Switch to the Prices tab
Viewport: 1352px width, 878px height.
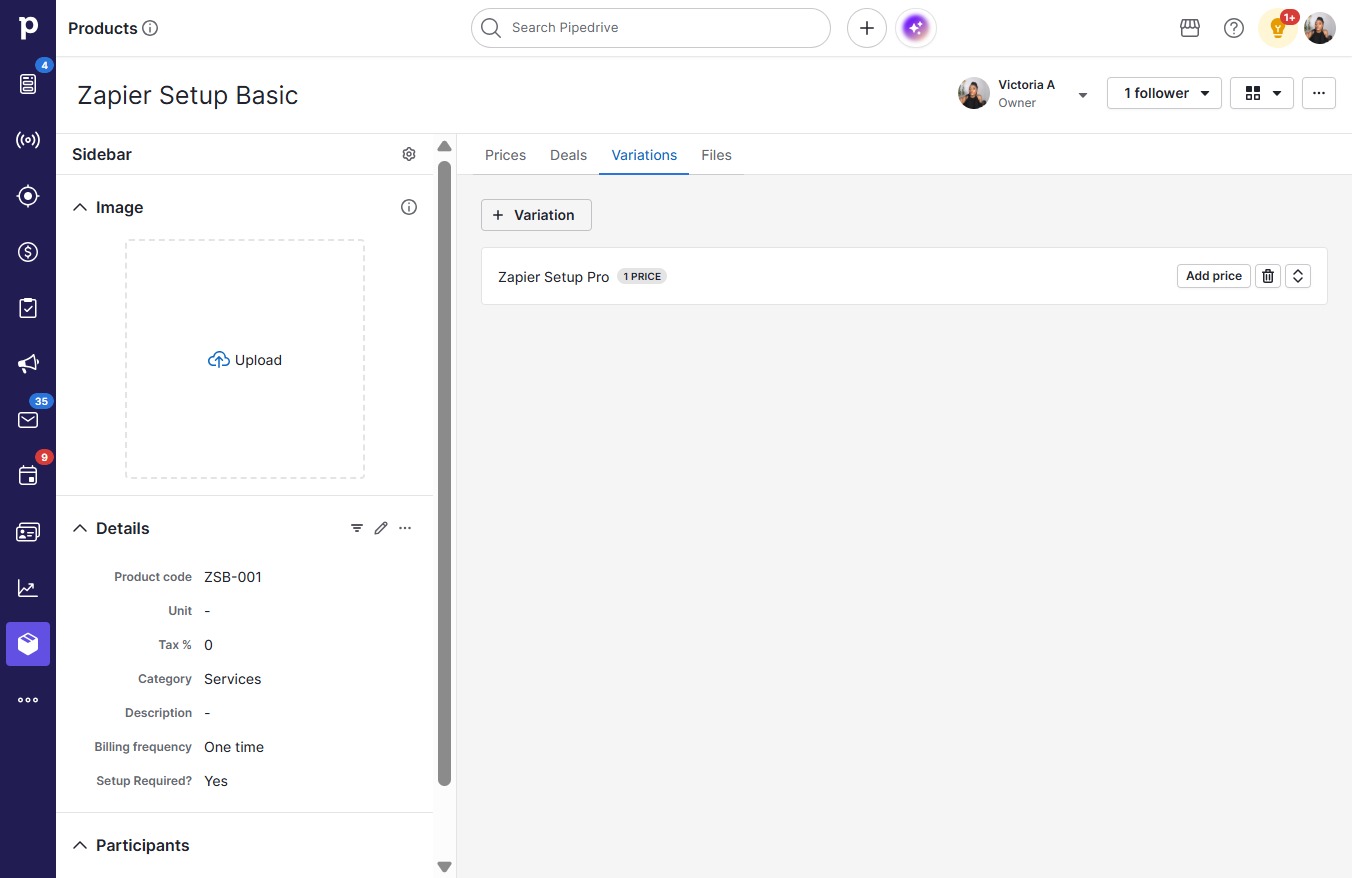[x=505, y=155]
